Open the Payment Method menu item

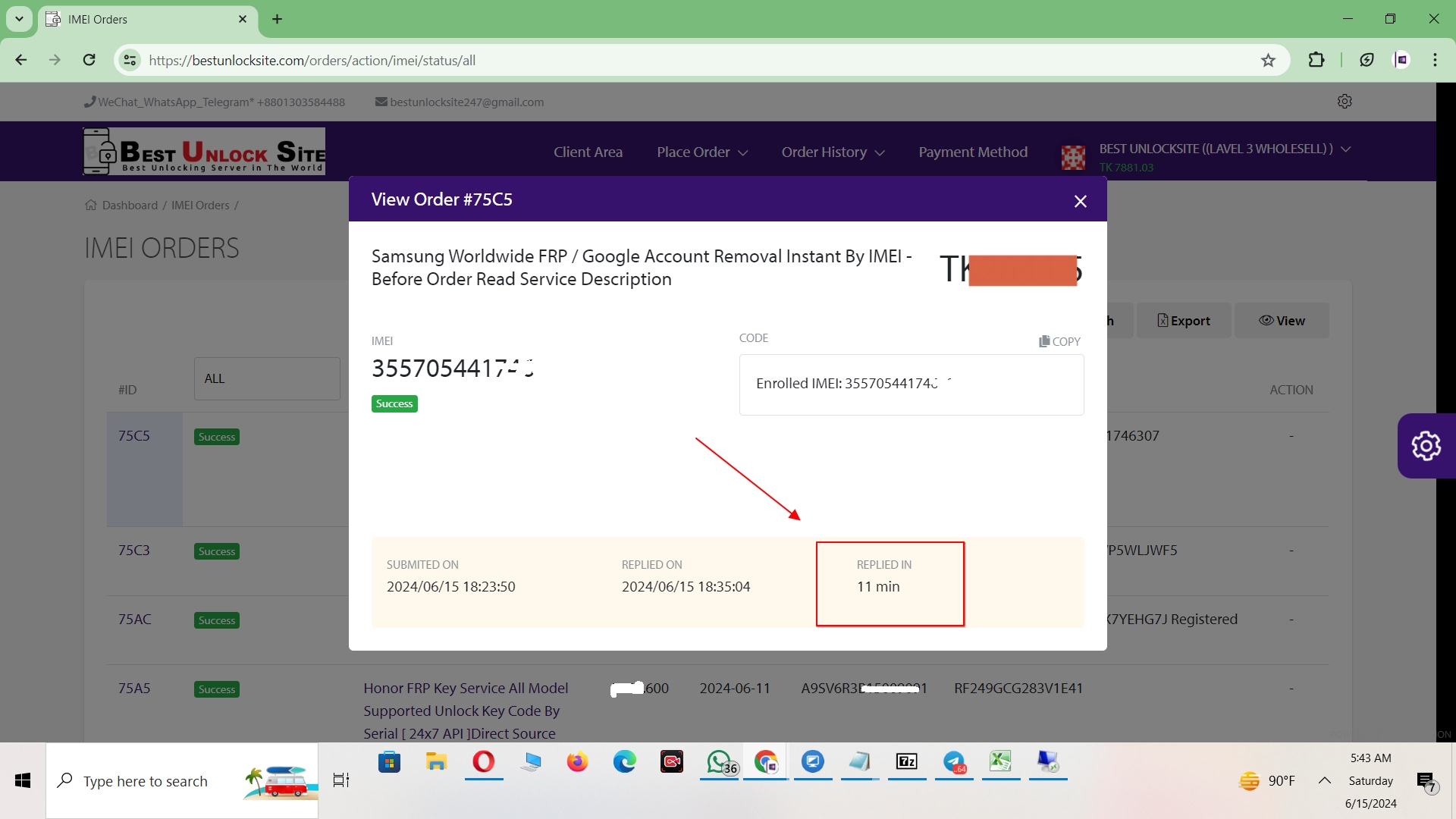[973, 152]
